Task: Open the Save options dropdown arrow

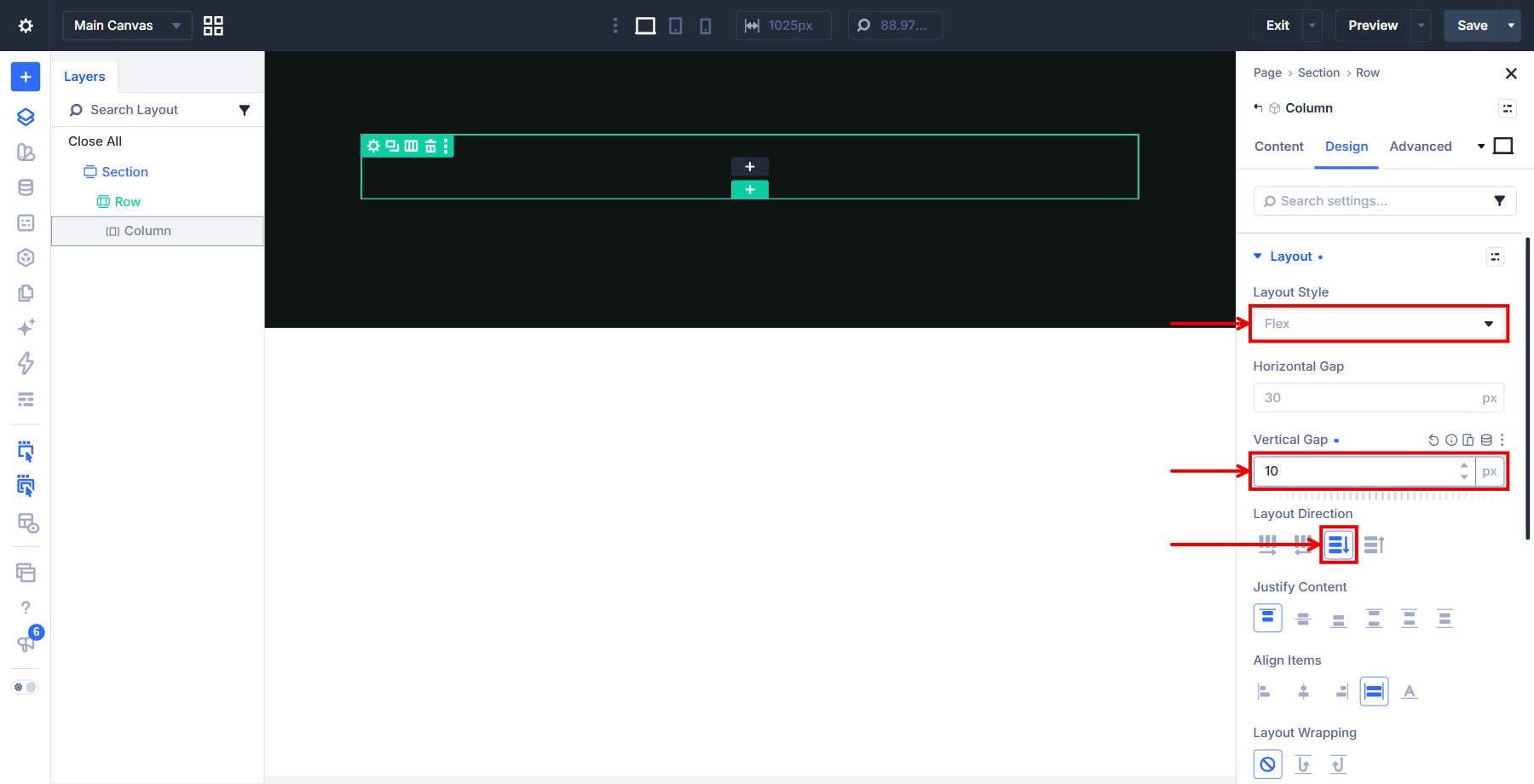Action: [1511, 26]
